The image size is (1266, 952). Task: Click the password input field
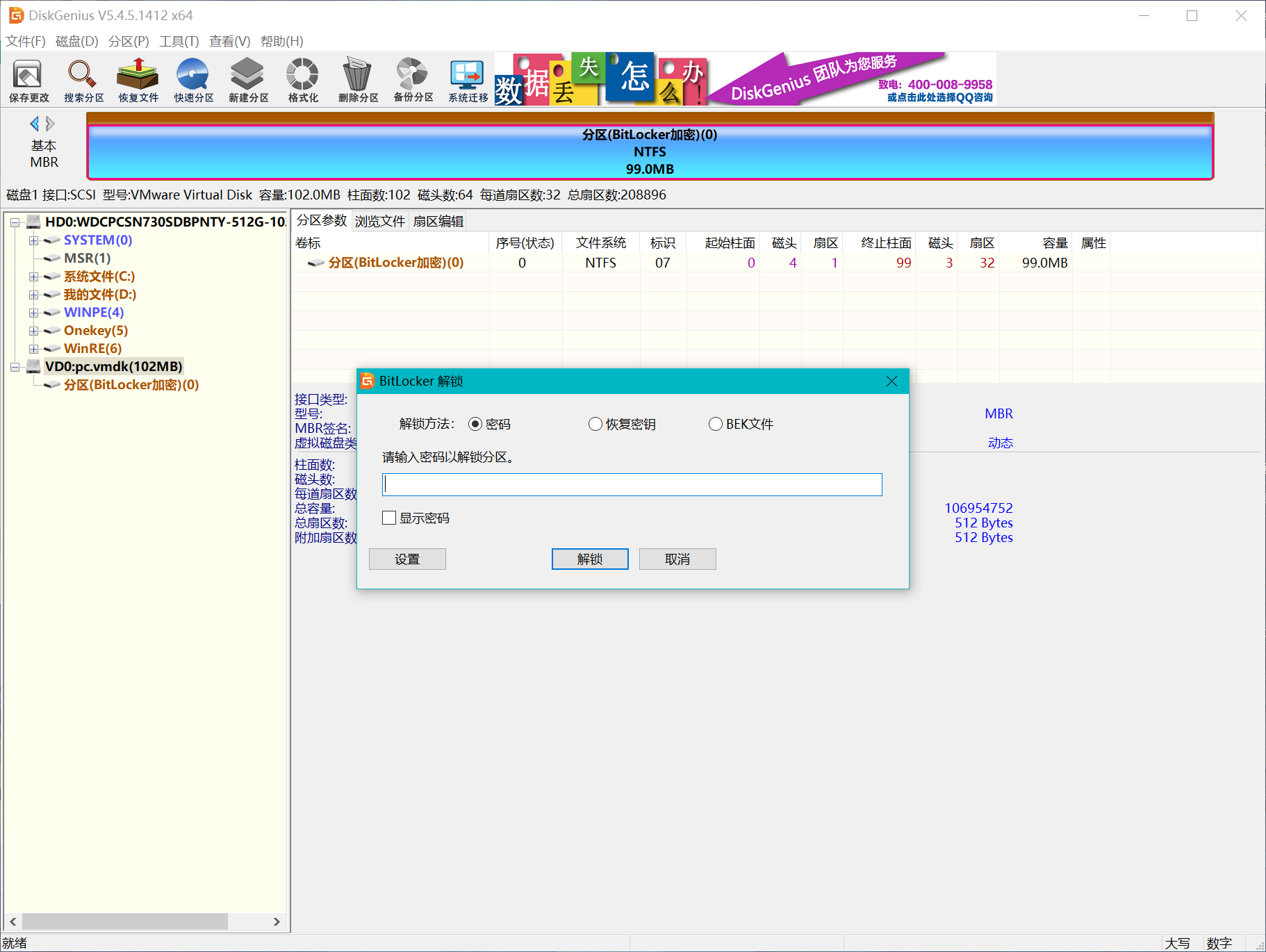(632, 484)
